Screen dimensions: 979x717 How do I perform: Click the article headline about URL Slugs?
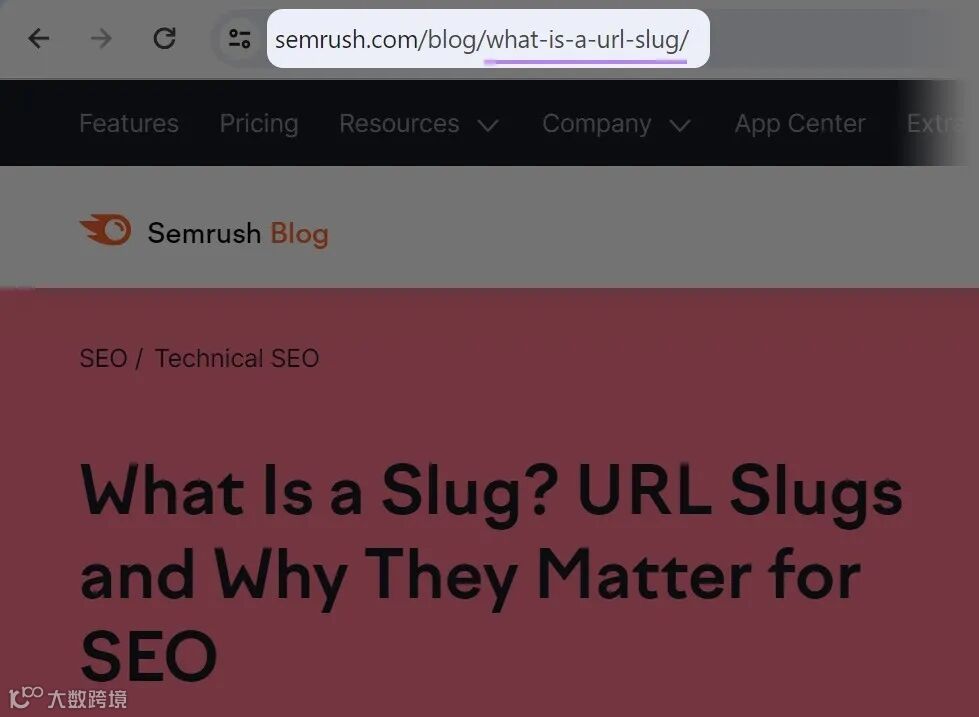click(491, 571)
